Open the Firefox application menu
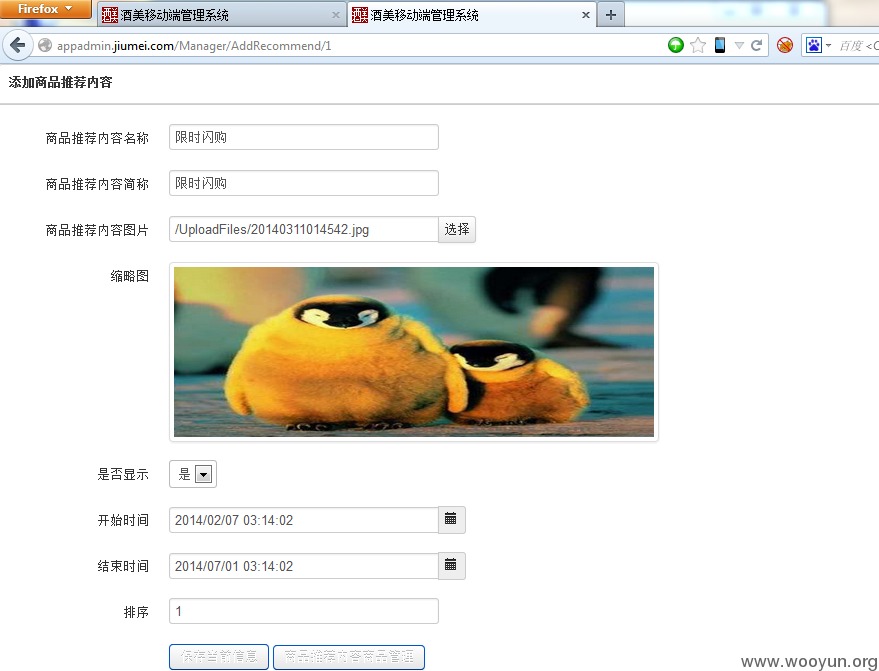The width and height of the screenshot is (879, 671). (x=45, y=9)
